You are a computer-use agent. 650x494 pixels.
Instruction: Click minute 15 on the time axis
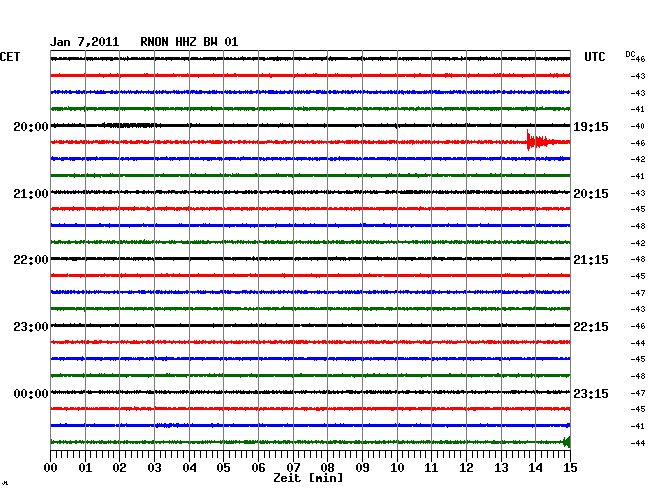click(570, 467)
